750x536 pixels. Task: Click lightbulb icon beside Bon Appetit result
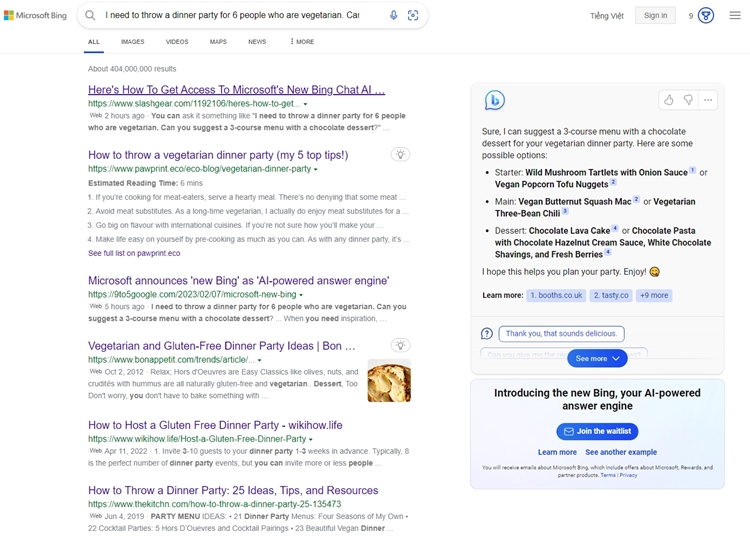point(401,345)
